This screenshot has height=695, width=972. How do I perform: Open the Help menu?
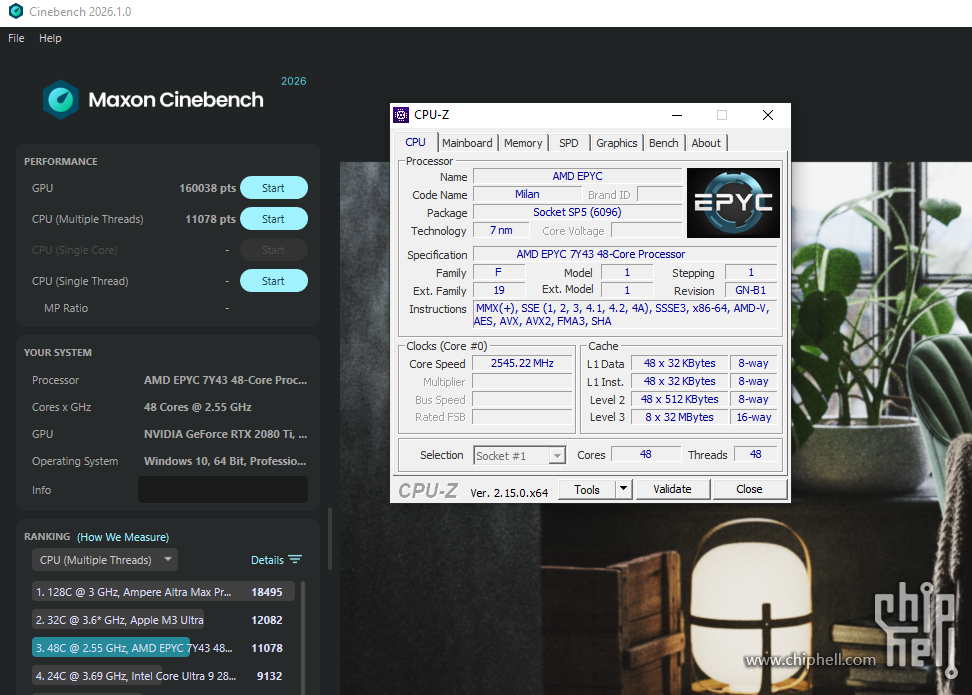click(50, 38)
